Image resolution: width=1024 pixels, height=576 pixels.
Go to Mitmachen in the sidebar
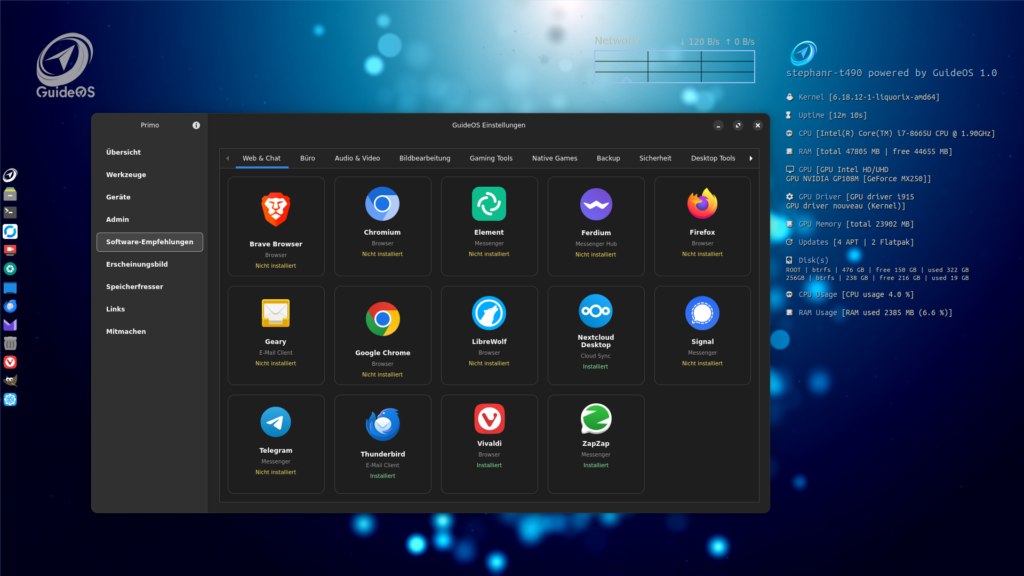tap(150, 331)
